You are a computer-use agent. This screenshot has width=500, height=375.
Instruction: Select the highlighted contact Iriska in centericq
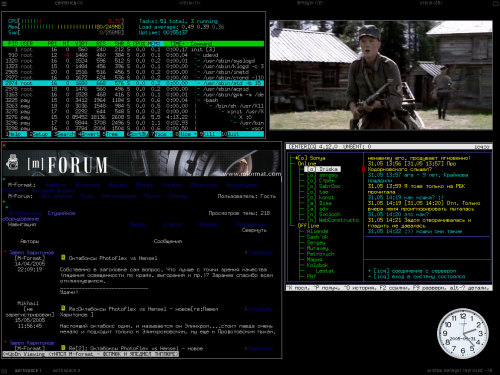(322, 169)
